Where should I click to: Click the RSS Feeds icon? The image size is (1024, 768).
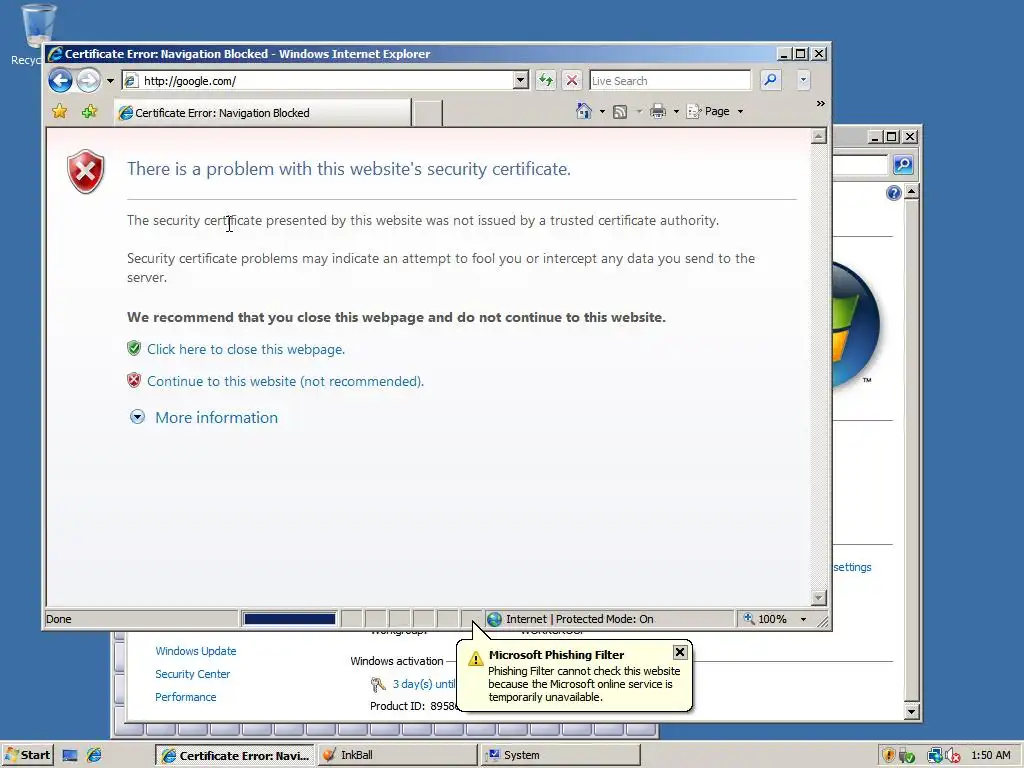tap(620, 112)
